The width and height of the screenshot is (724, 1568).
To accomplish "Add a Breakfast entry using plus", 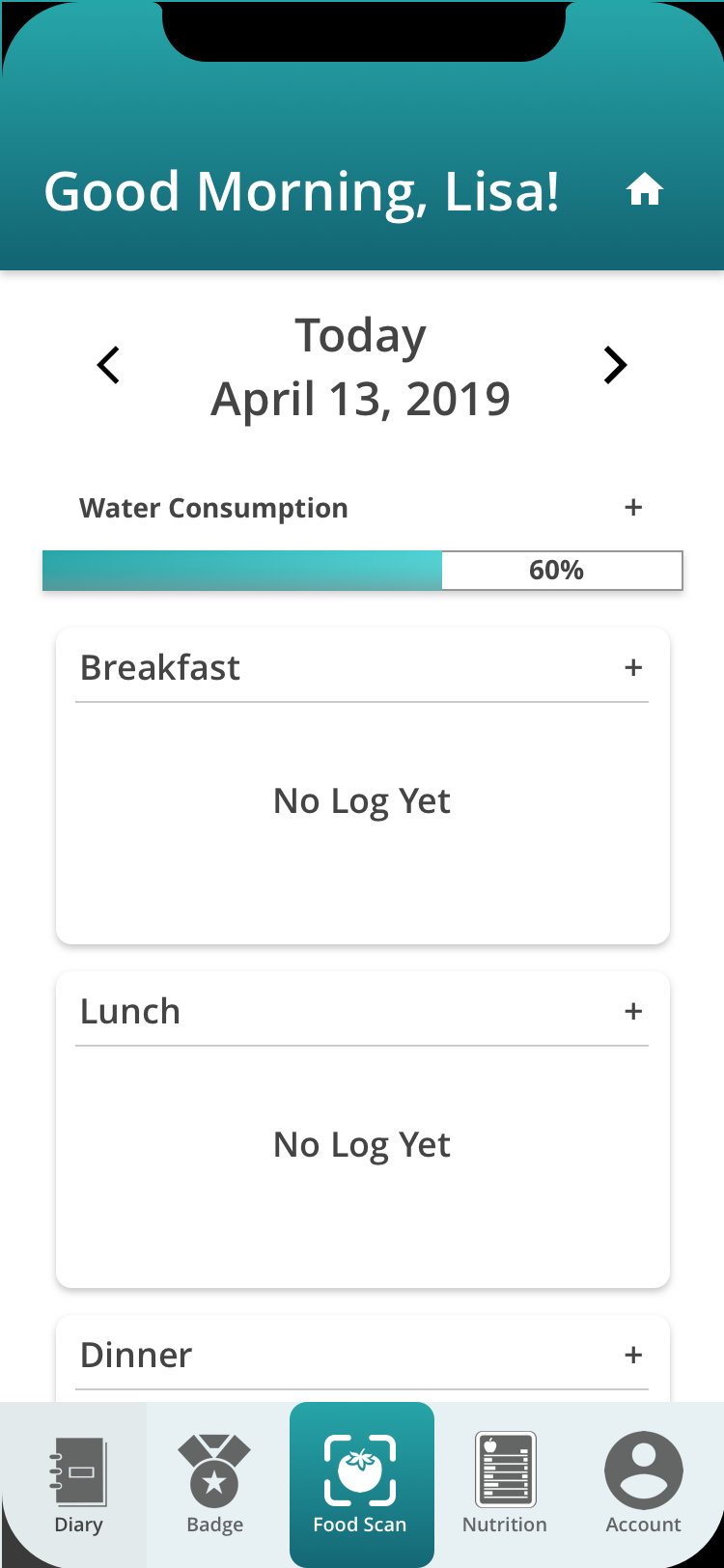I will pos(633,667).
